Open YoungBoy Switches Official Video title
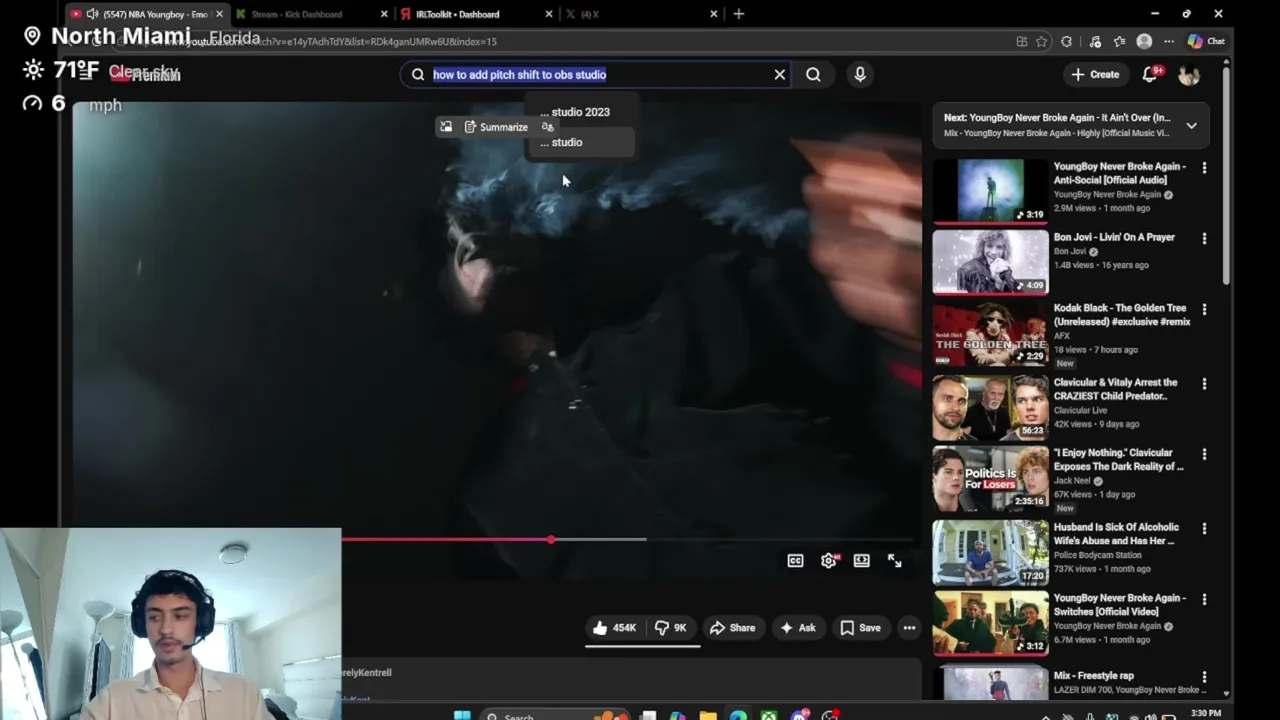1280x720 pixels. click(x=1120, y=604)
